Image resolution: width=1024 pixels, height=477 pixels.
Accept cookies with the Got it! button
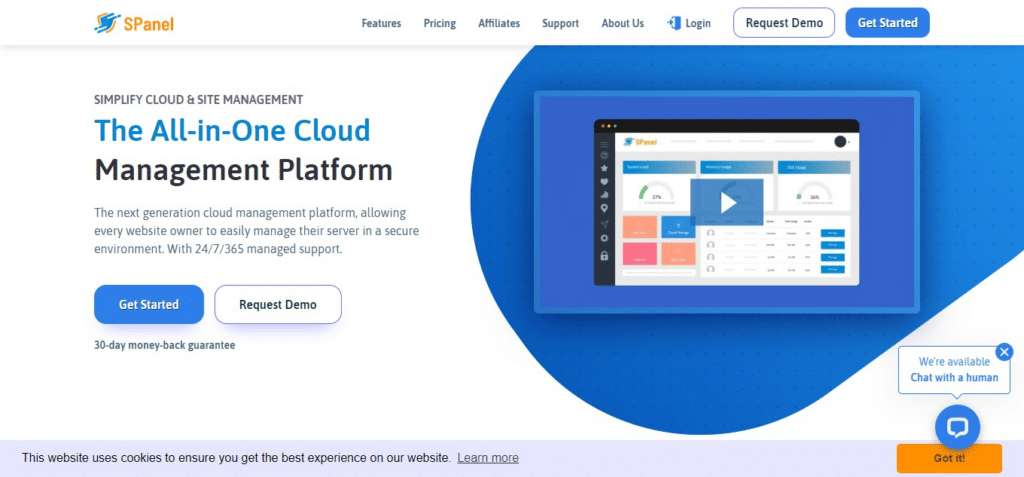click(x=949, y=458)
